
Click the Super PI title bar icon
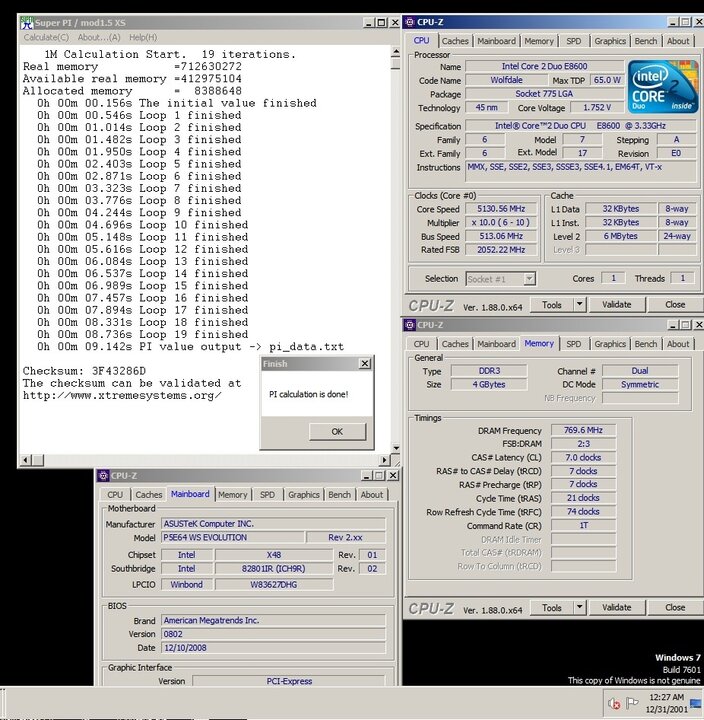tap(27, 22)
